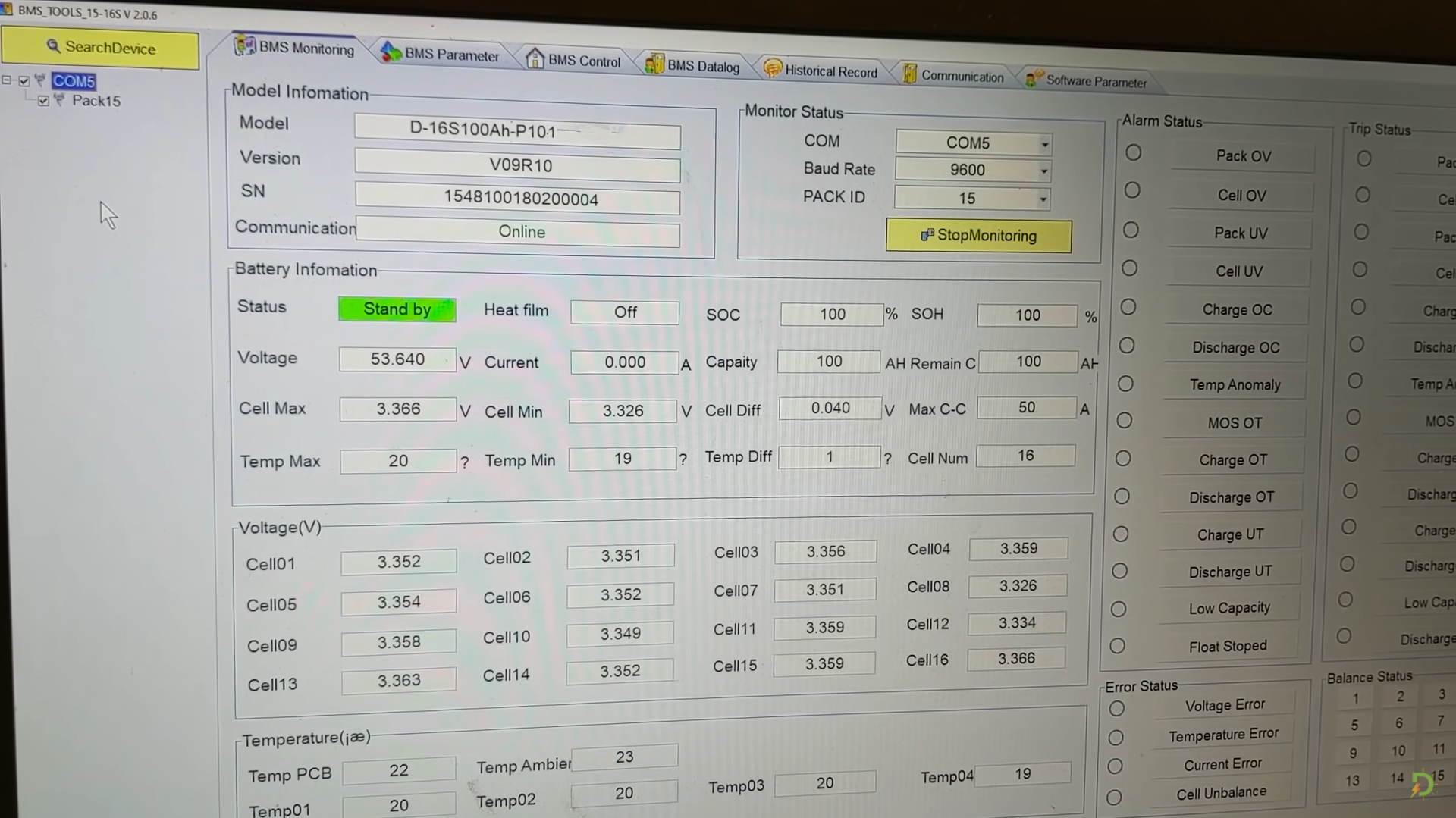Switch to the BMS Parameter tab
The width and height of the screenshot is (1456, 818).
click(450, 55)
